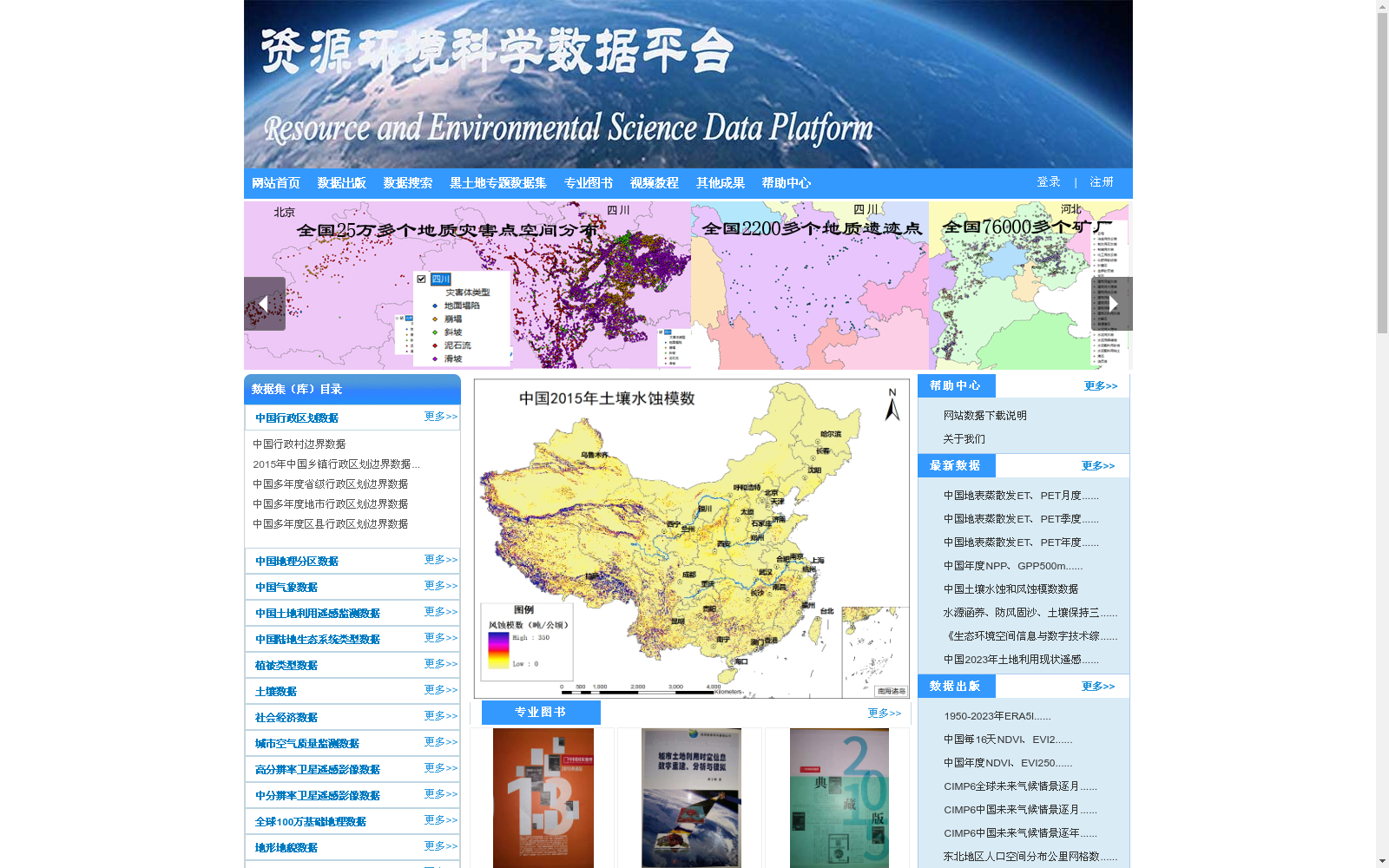Open 帮助中心 in top navigation
Image resolution: width=1389 pixels, height=868 pixels.
pyautogui.click(x=787, y=183)
